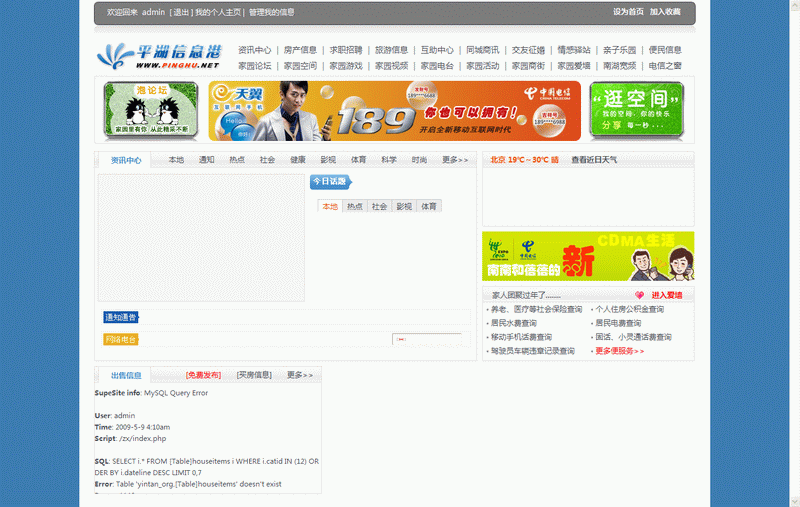
Task: Select 体育 sub-tab under 今日话题
Action: 429,206
